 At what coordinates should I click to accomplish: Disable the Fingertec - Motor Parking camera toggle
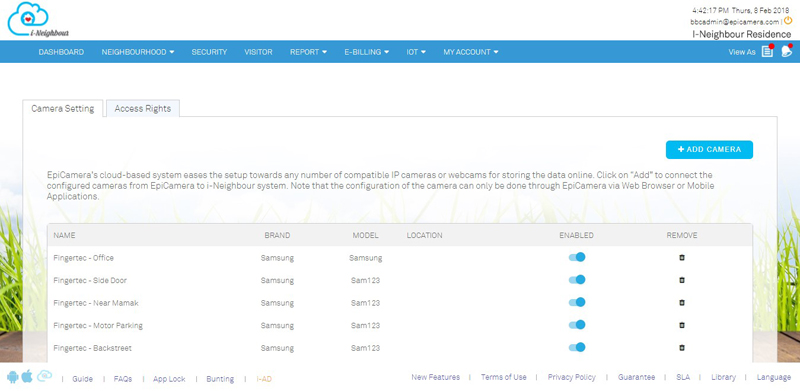pyautogui.click(x=577, y=325)
